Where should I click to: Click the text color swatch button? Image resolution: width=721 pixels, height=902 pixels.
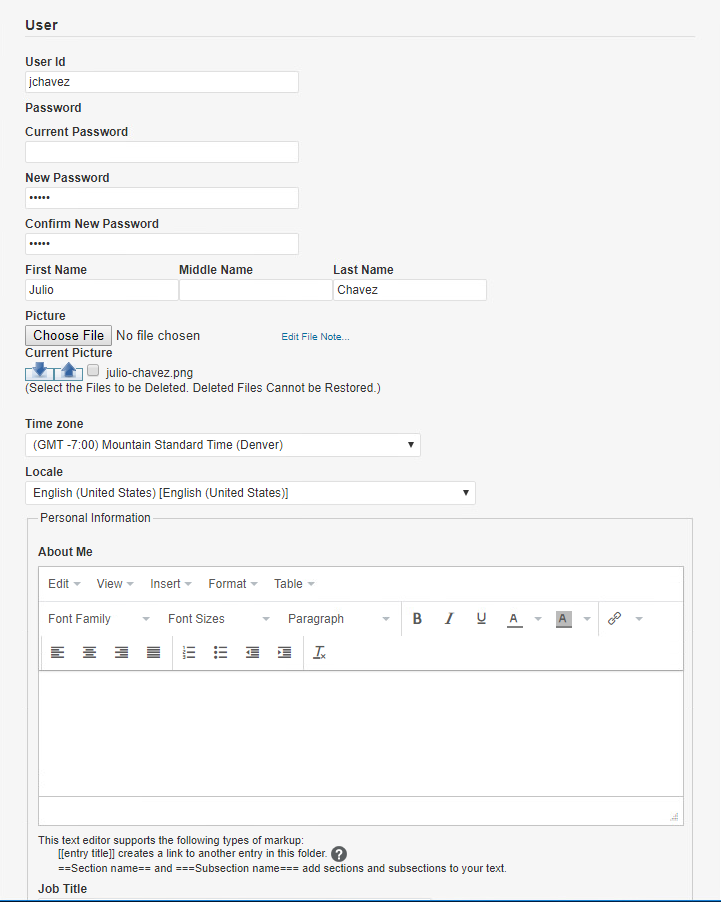tap(514, 619)
